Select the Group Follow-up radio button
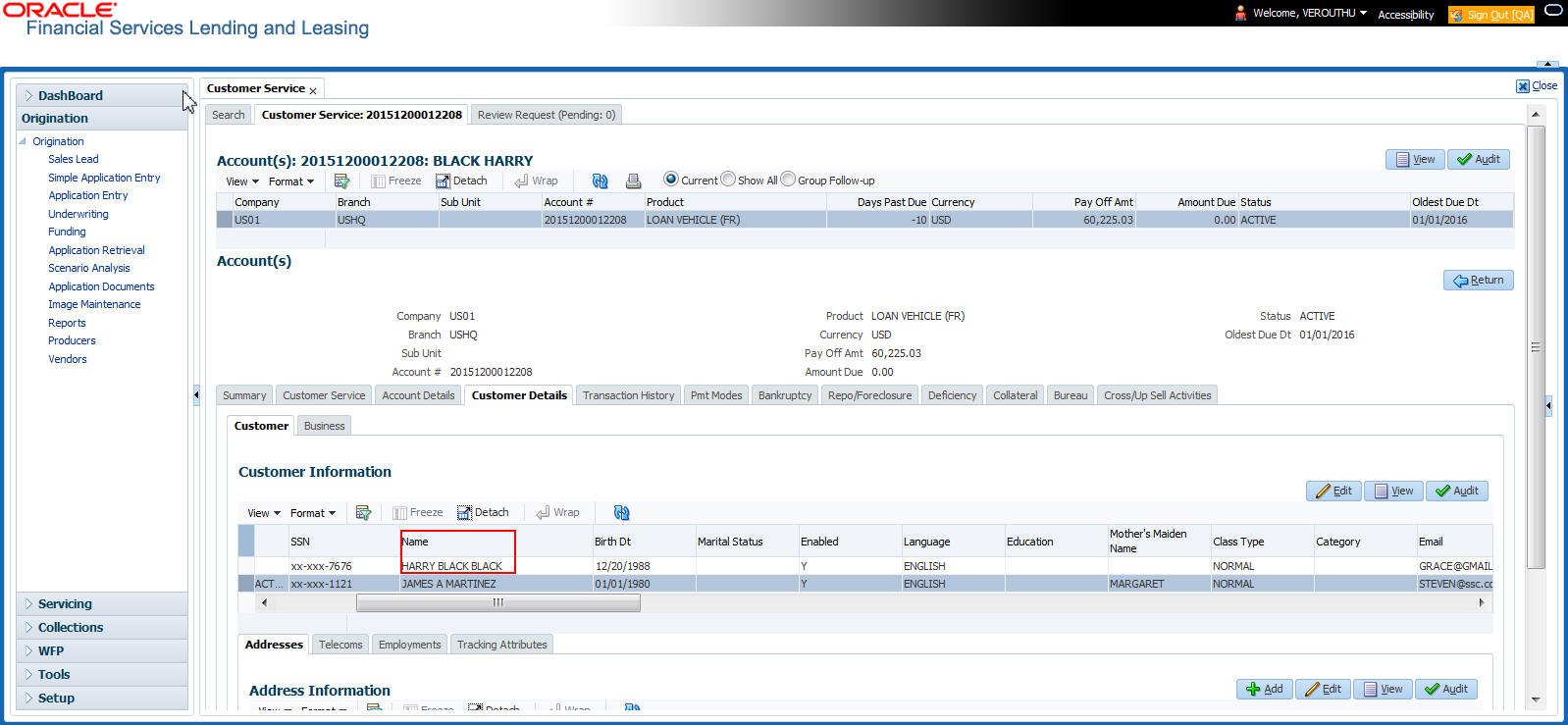 [788, 179]
